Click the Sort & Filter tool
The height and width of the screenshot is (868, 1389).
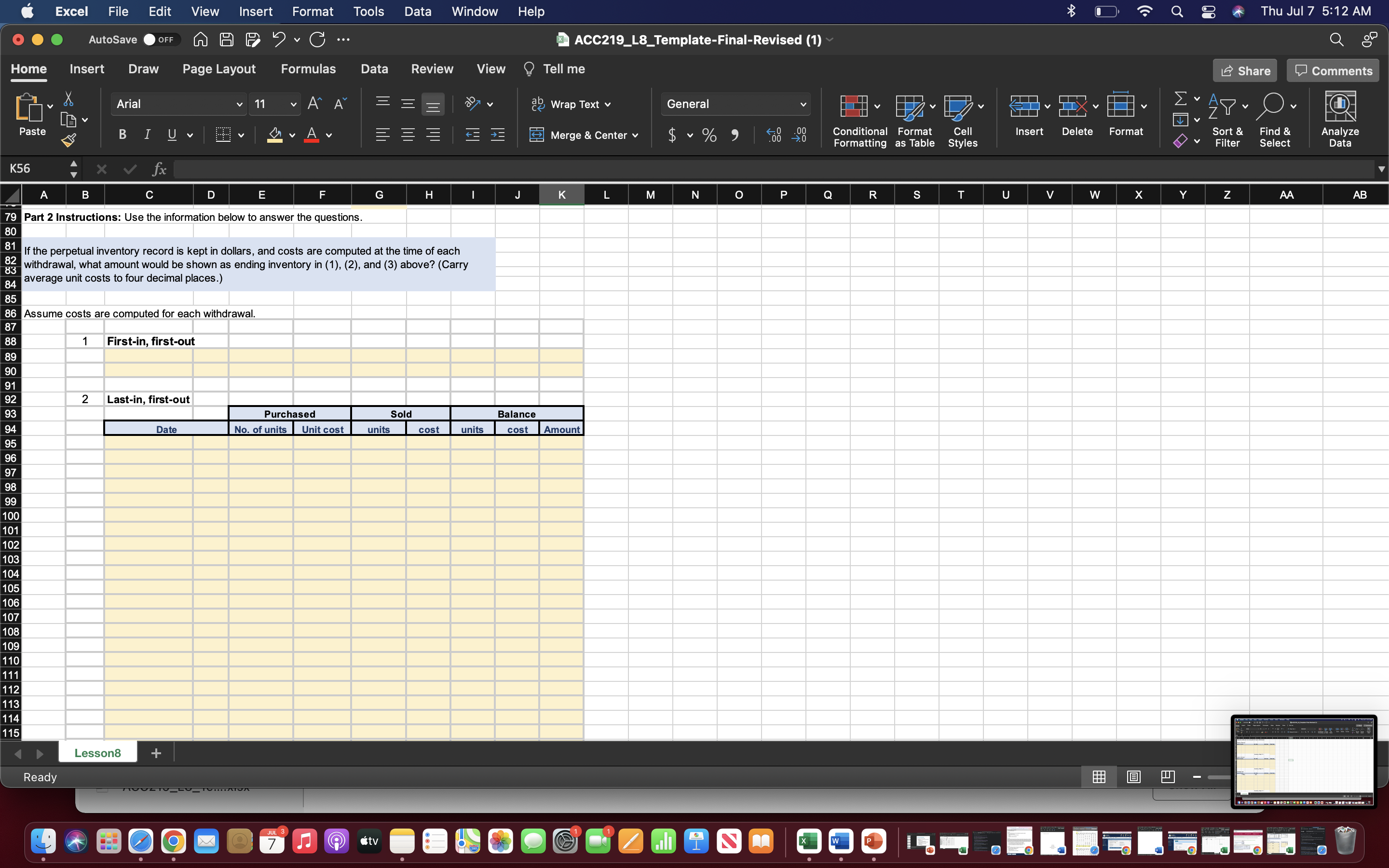(x=1227, y=121)
